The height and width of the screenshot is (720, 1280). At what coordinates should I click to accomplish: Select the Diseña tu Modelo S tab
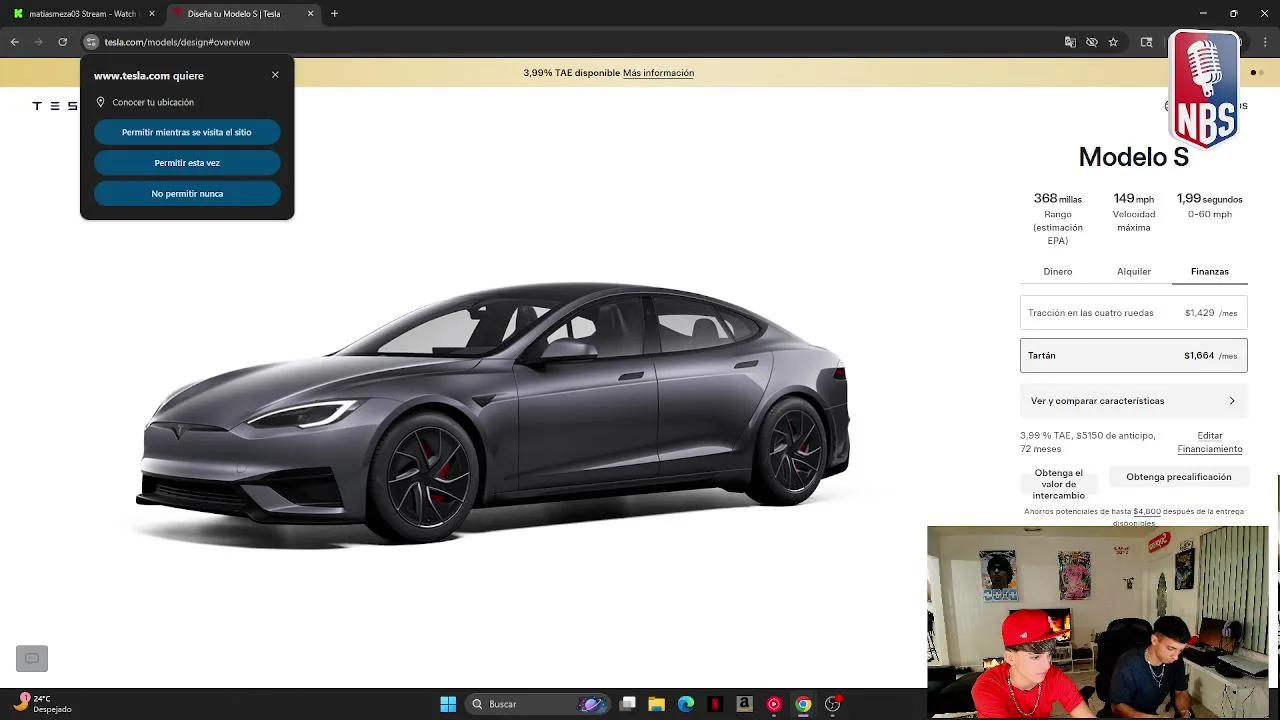click(243, 14)
